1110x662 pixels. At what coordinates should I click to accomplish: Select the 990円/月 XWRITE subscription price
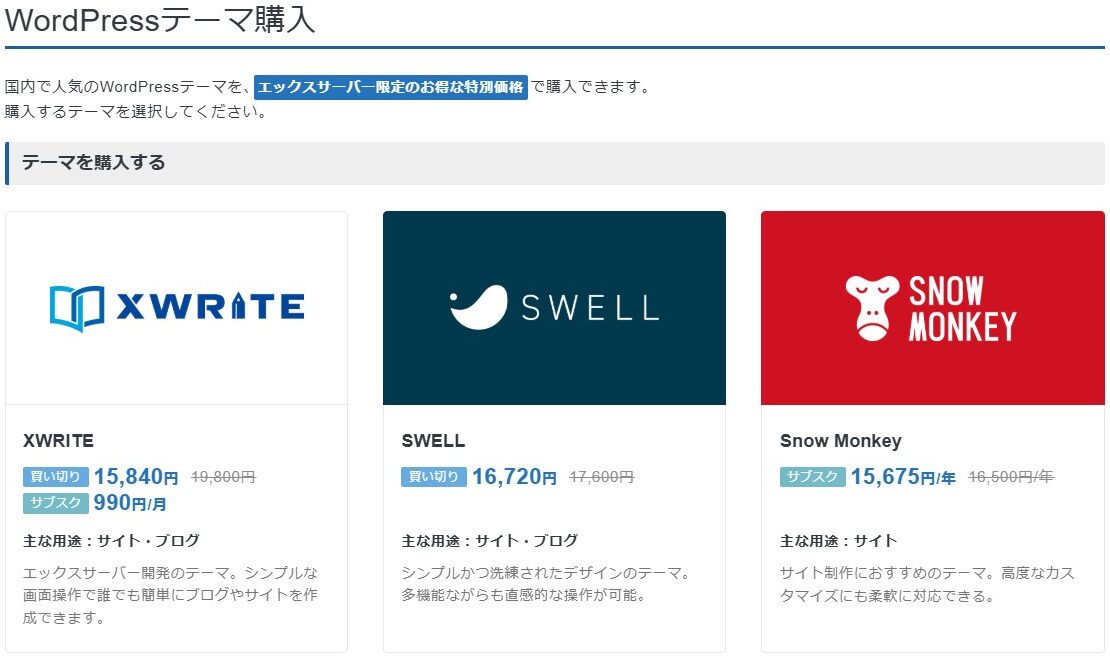tap(130, 503)
